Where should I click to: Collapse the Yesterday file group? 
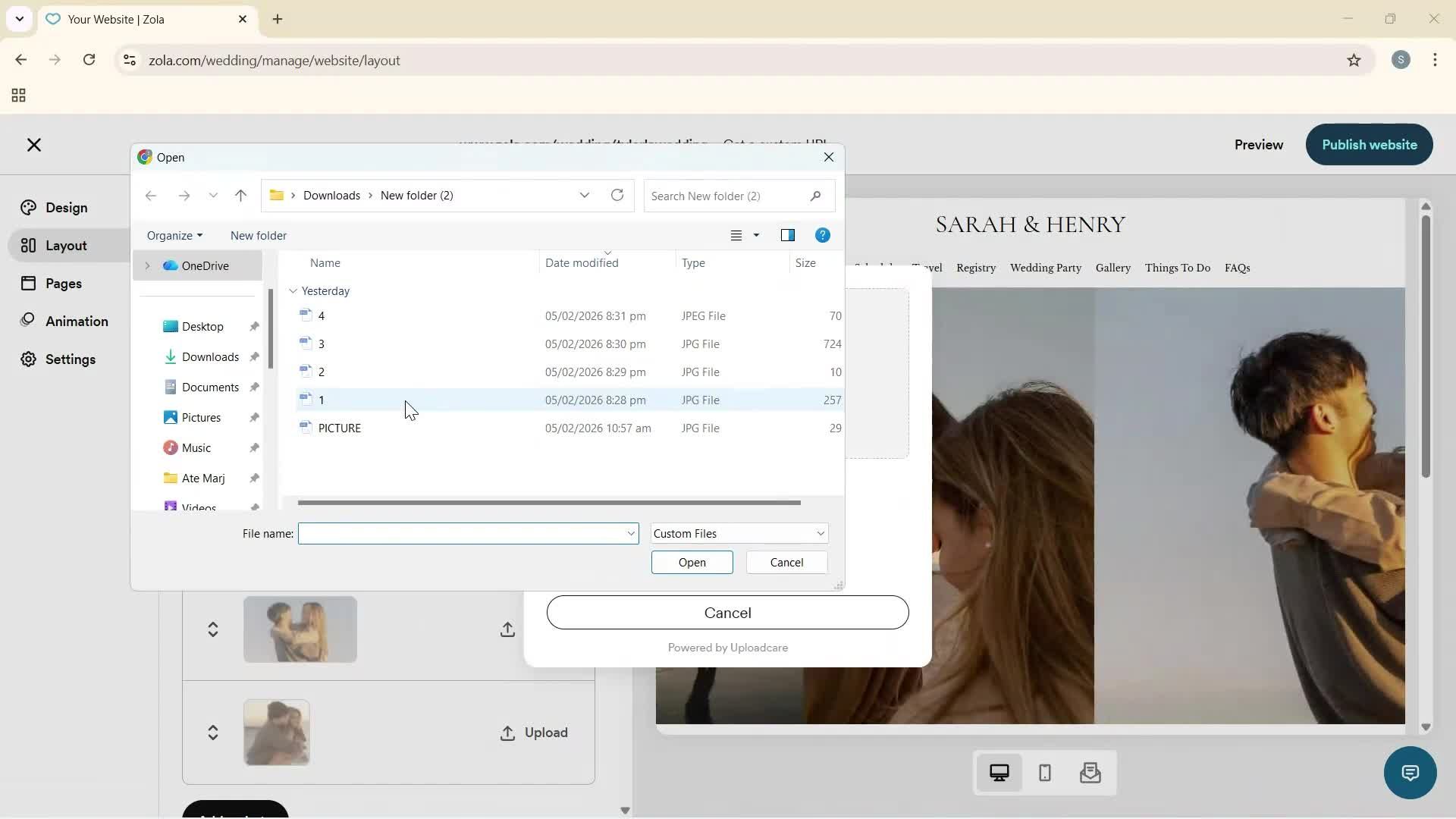[x=293, y=290]
